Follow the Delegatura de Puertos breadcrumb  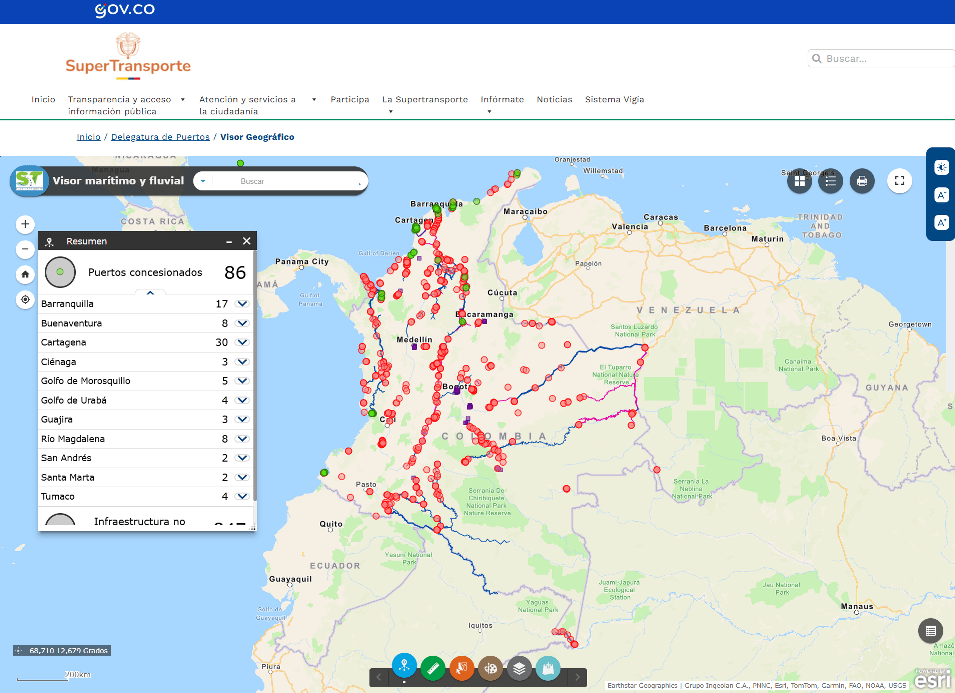[160, 137]
